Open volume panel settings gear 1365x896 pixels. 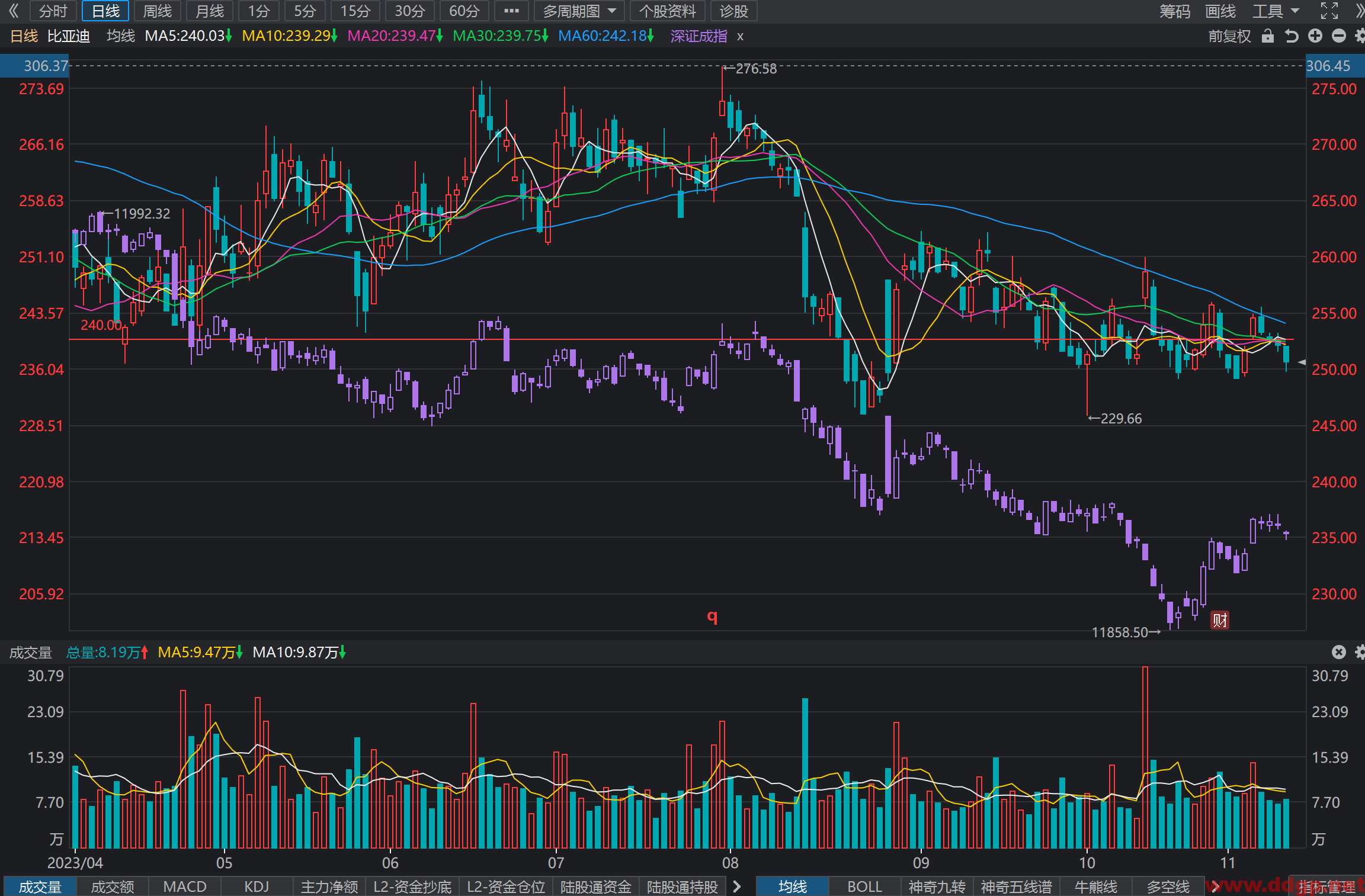[x=1360, y=652]
